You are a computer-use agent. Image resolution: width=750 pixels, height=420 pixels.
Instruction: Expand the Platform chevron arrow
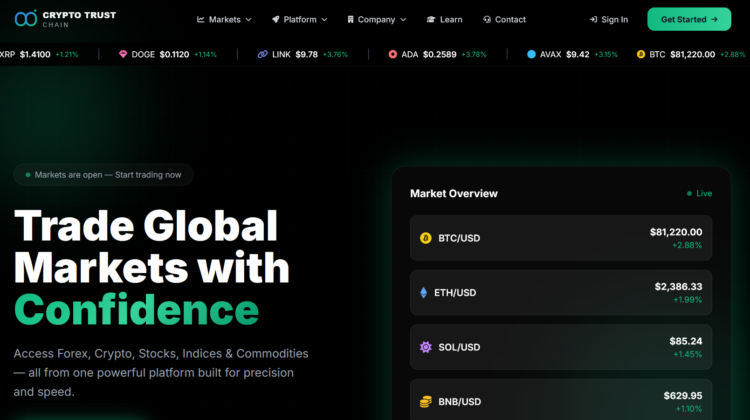(x=324, y=20)
